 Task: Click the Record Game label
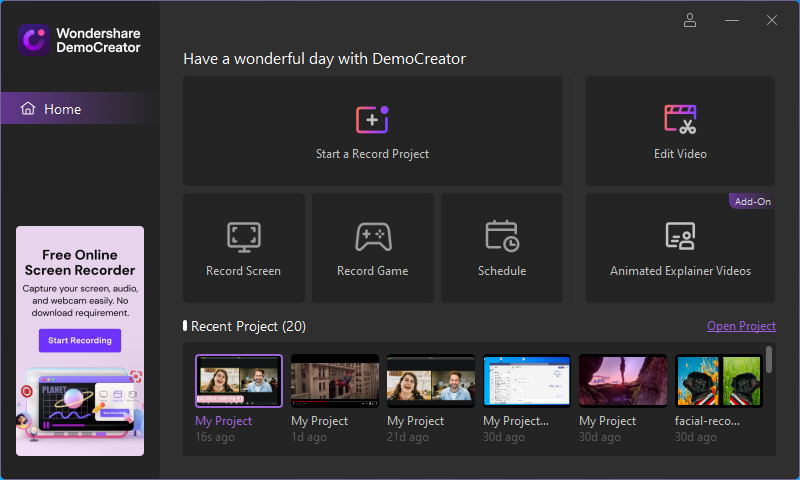[372, 271]
